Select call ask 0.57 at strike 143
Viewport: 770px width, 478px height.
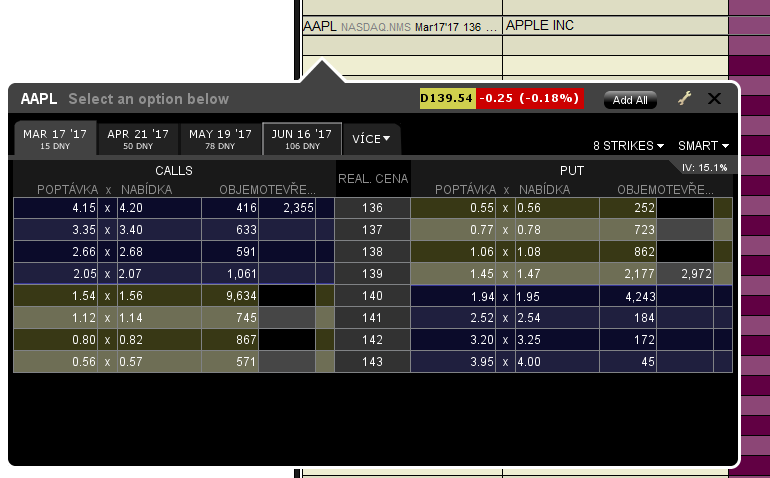pos(159,362)
